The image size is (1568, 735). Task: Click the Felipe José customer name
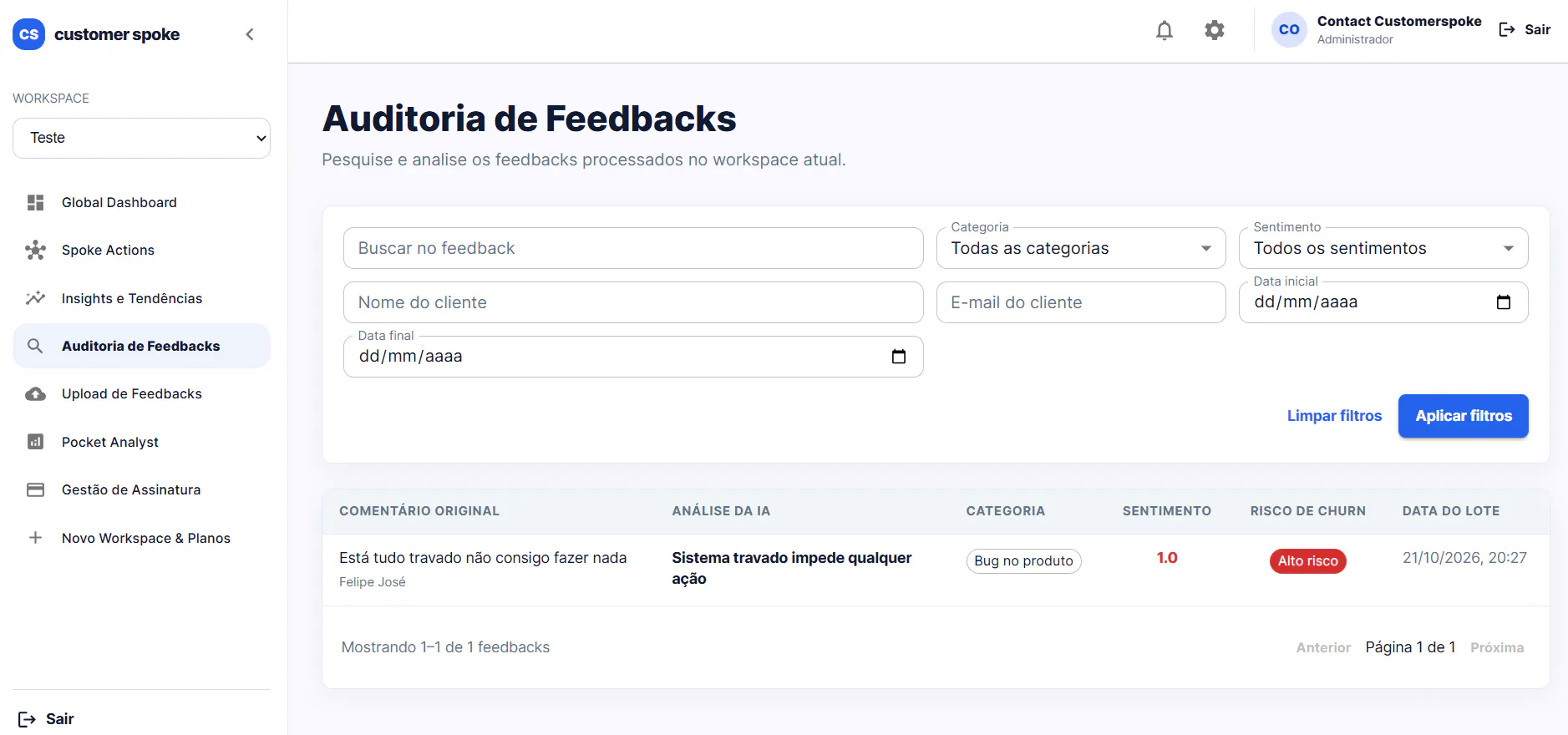coord(373,582)
